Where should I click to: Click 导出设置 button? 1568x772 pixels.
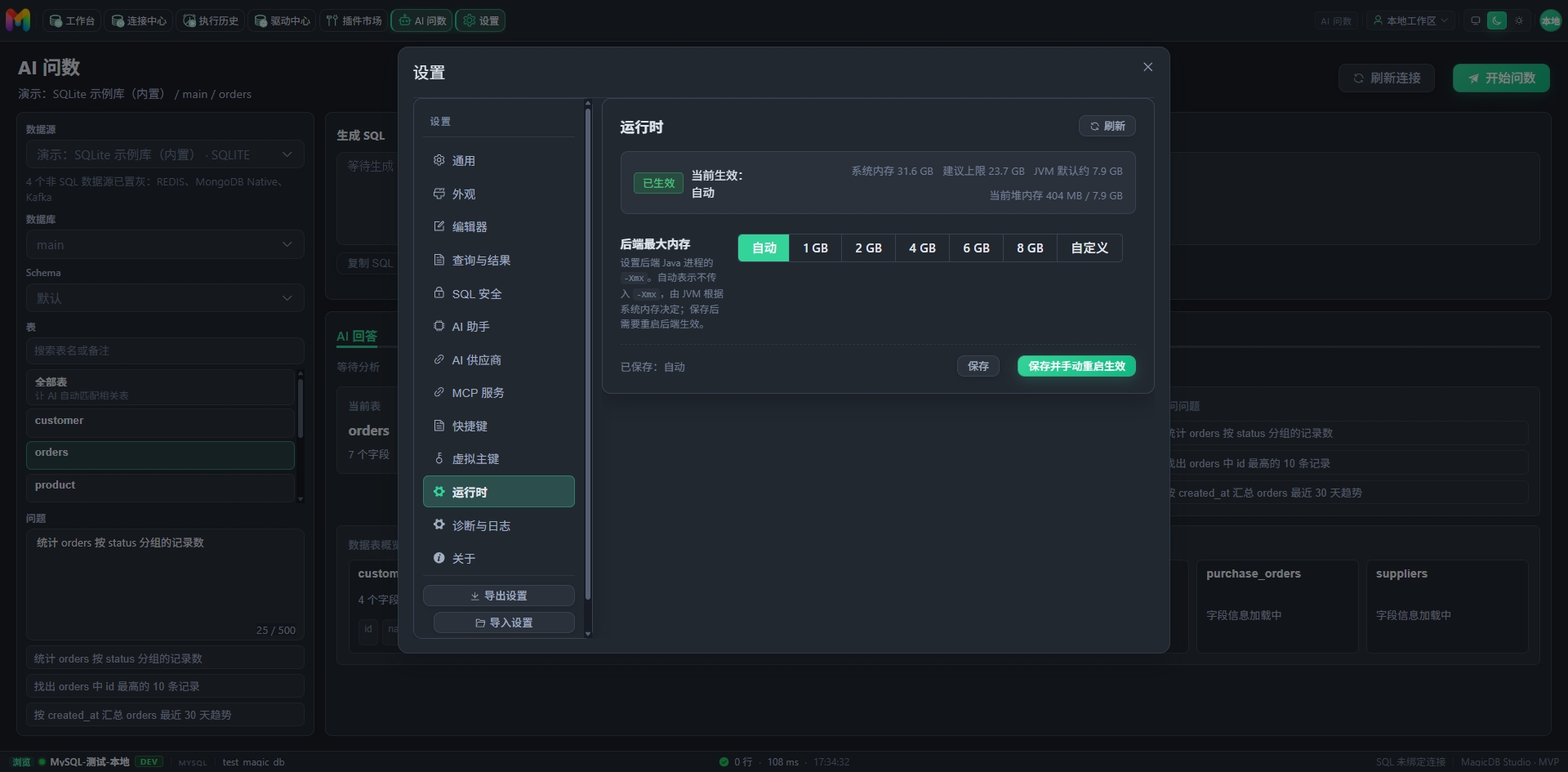tap(498, 596)
